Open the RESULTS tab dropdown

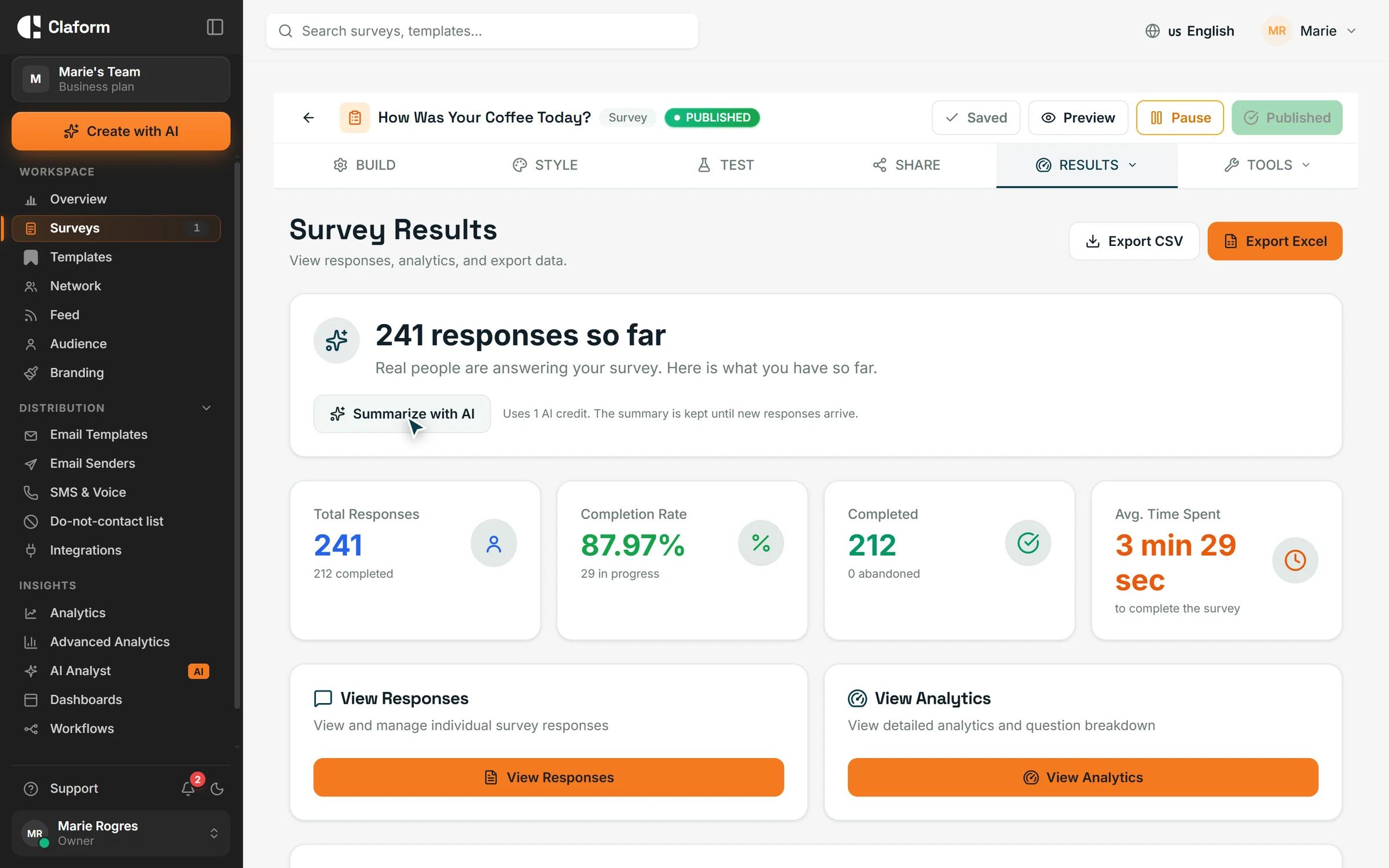[x=1086, y=165]
